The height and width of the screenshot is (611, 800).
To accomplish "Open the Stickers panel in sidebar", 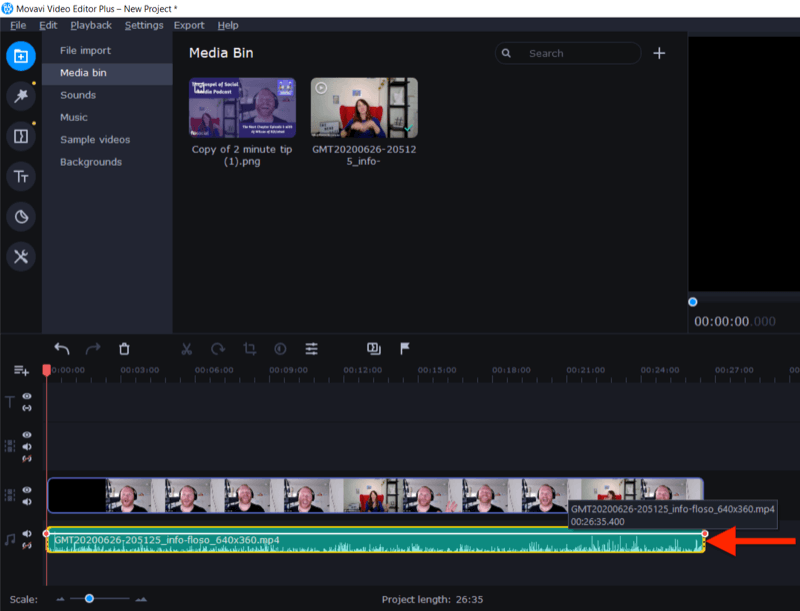I will pyautogui.click(x=20, y=217).
